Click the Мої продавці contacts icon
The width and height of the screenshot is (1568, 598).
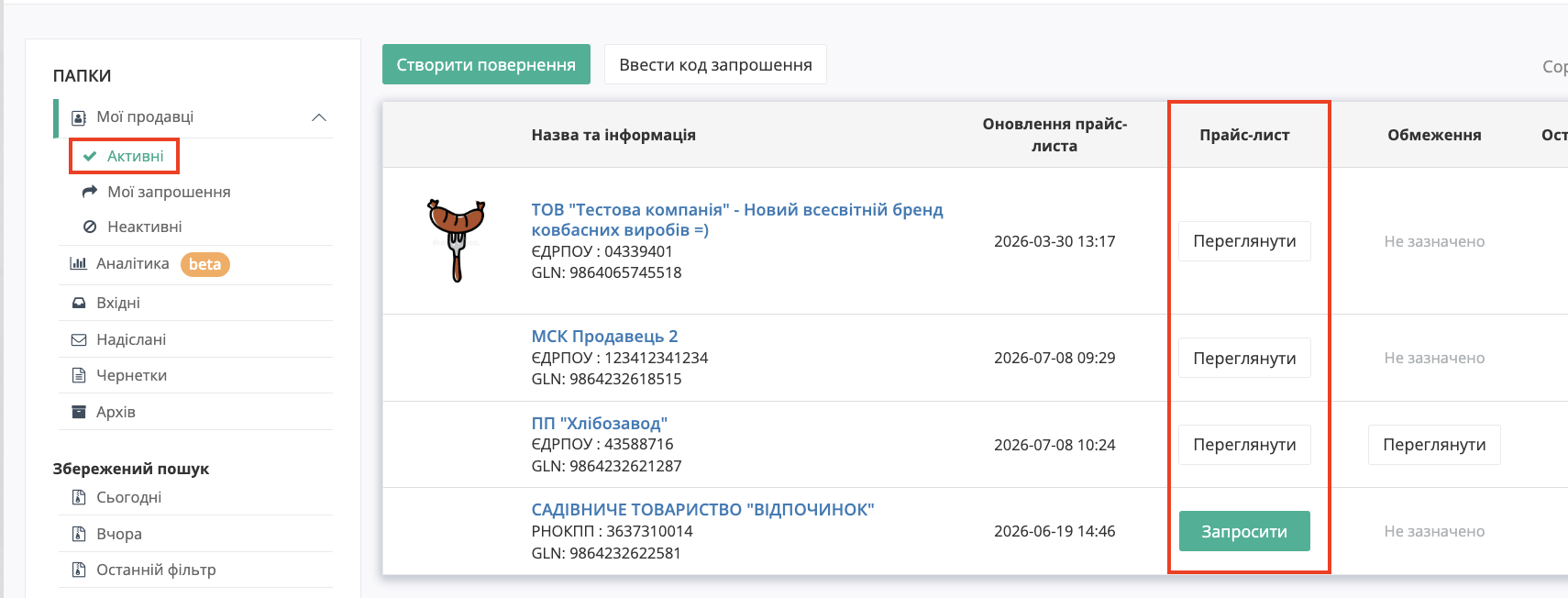coord(79,117)
